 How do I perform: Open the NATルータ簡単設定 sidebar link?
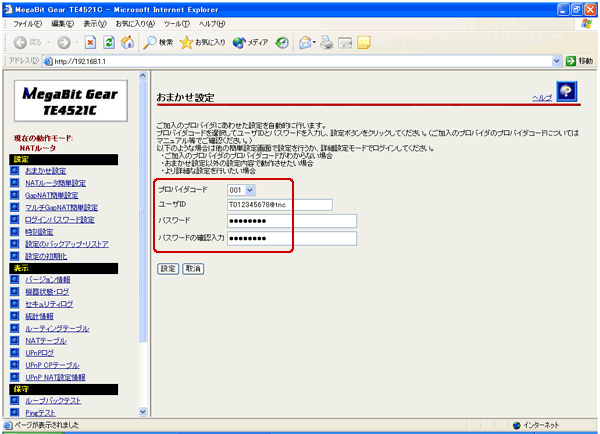[56, 183]
